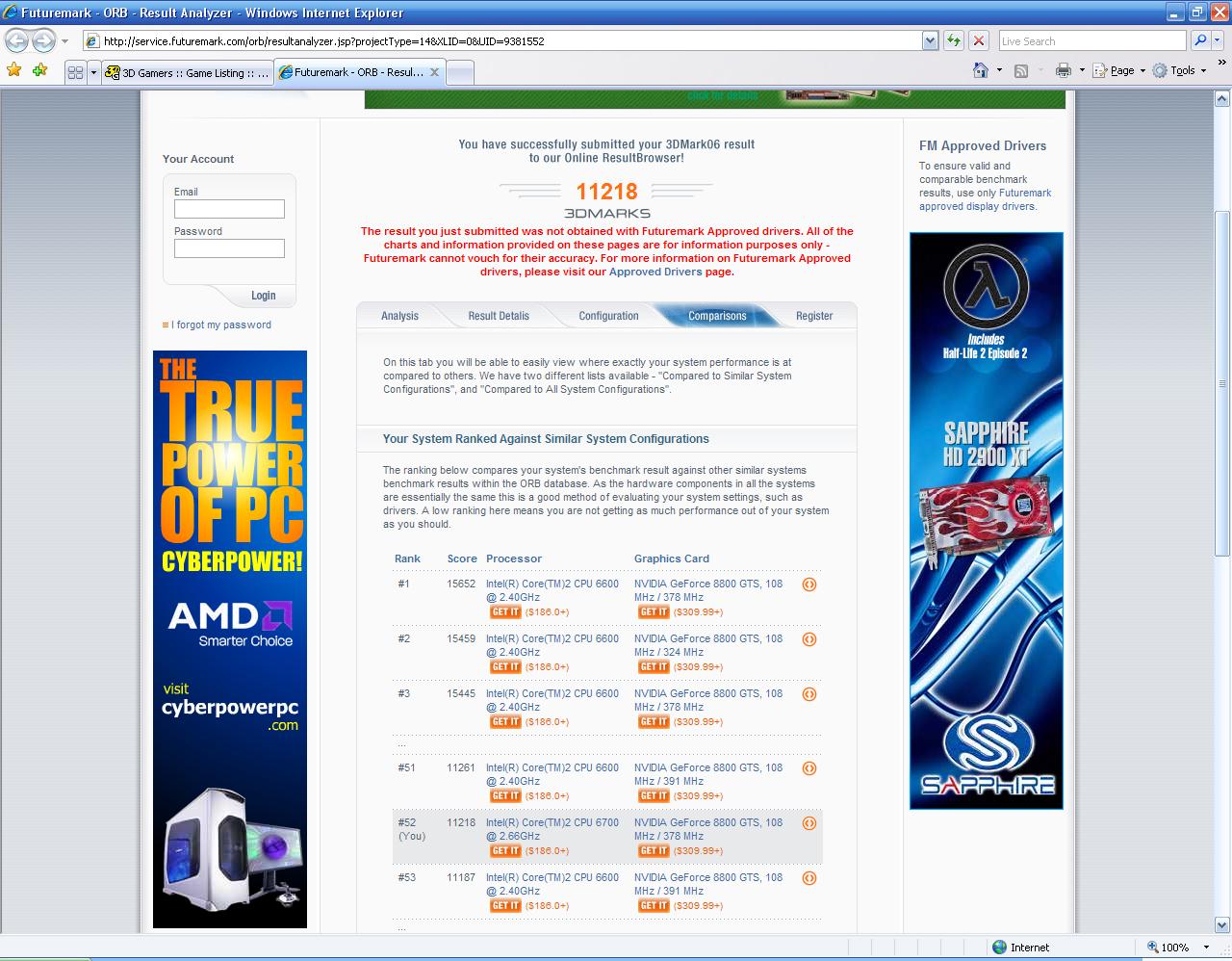Open the search provider options dropdown
This screenshot has width=1232, height=961.
coord(1218,40)
